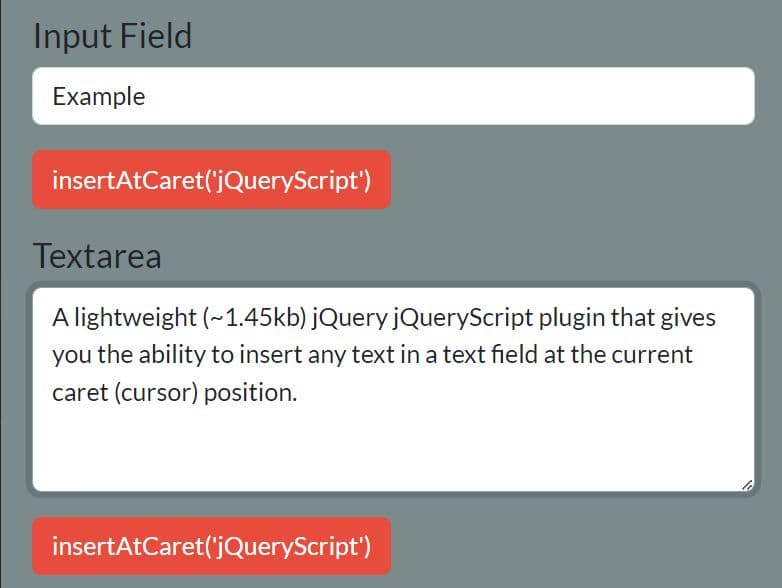This screenshot has height=588, width=782.
Task: Place caret at '(~1.45kb)' in textarea
Action: pyautogui.click(x=254, y=318)
